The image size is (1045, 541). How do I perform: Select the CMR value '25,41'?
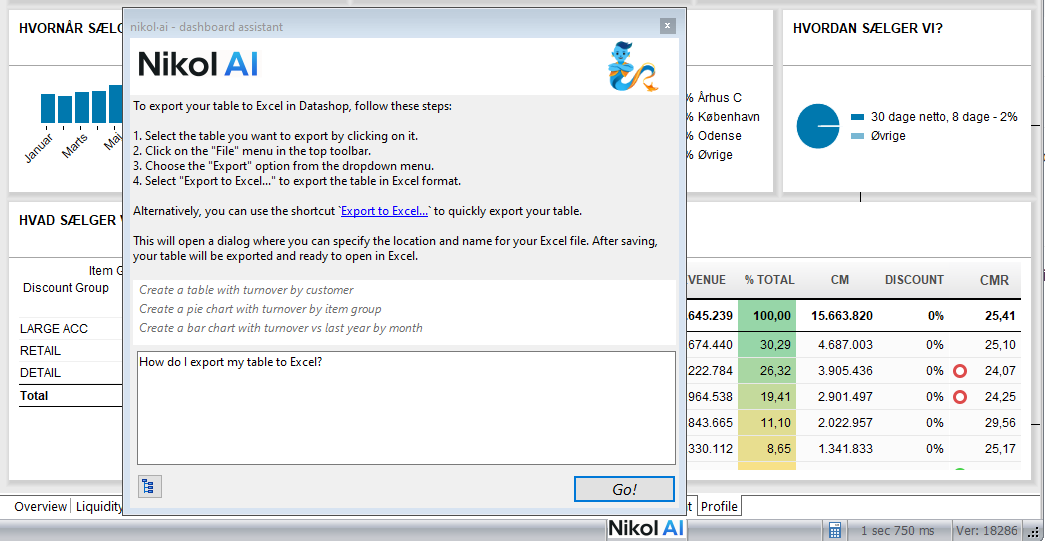click(x=1000, y=316)
